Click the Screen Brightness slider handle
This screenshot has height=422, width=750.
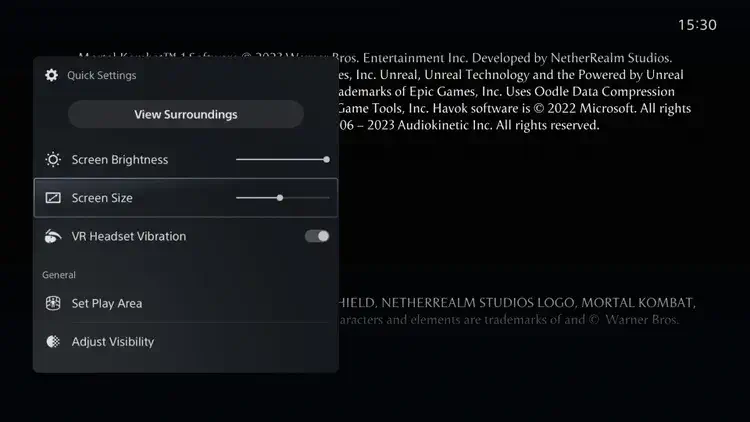pos(326,159)
